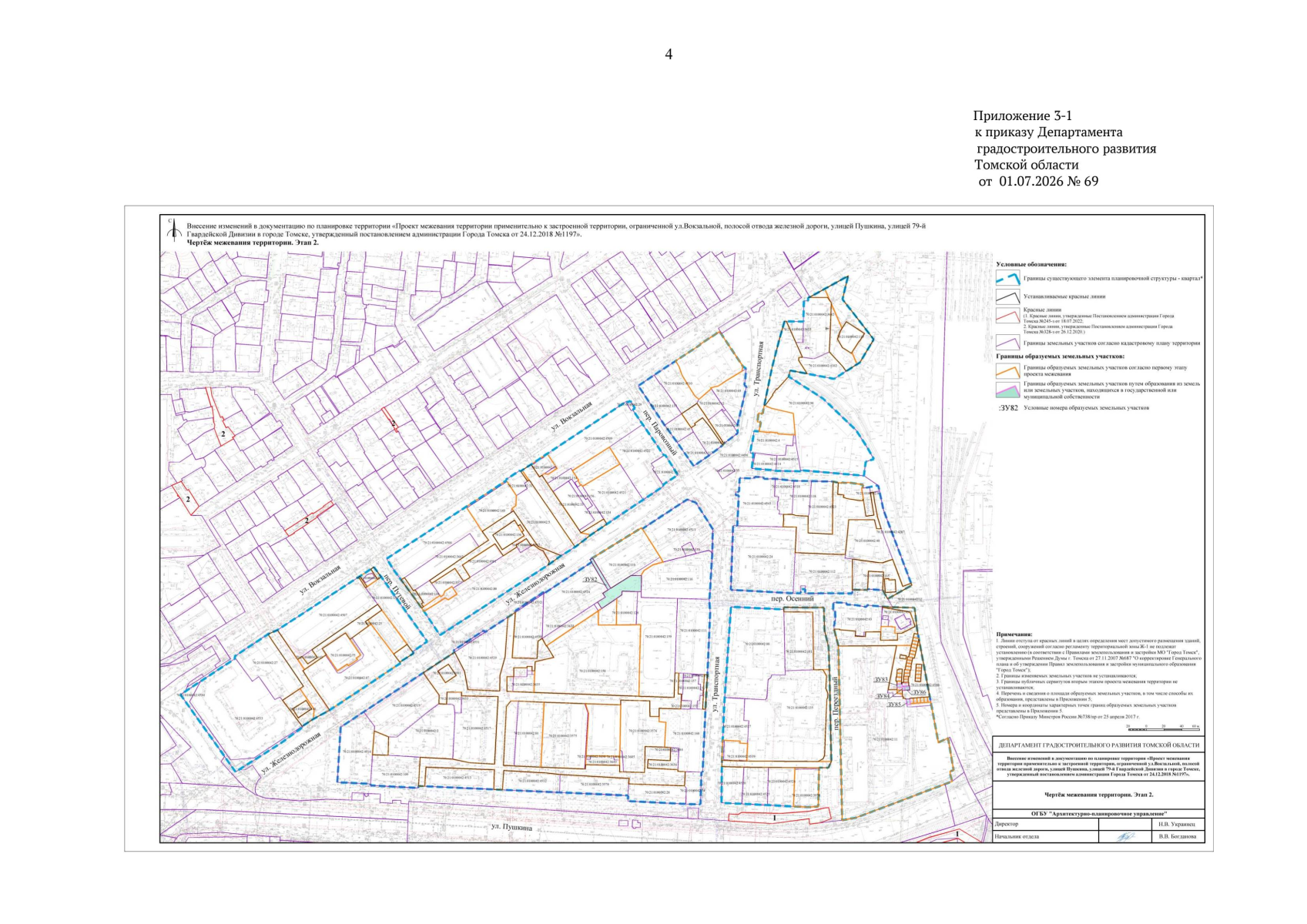Select the пер. Осенний street label
Image resolution: width=1307 pixels, height=924 pixels.
click(x=793, y=598)
